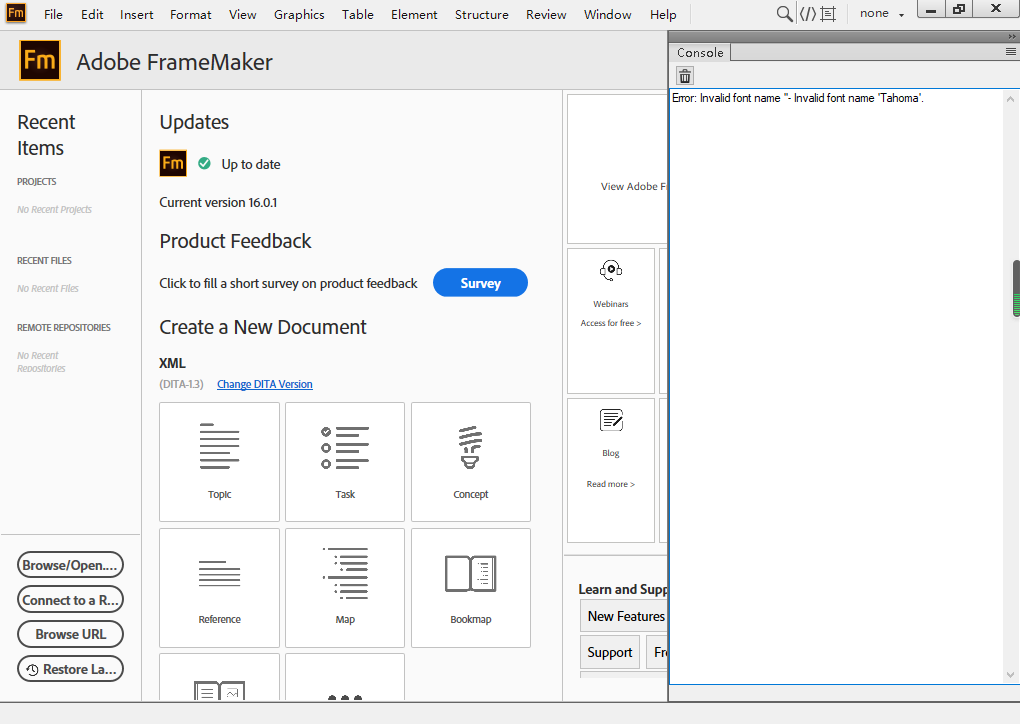Open the Structure menu

481,14
